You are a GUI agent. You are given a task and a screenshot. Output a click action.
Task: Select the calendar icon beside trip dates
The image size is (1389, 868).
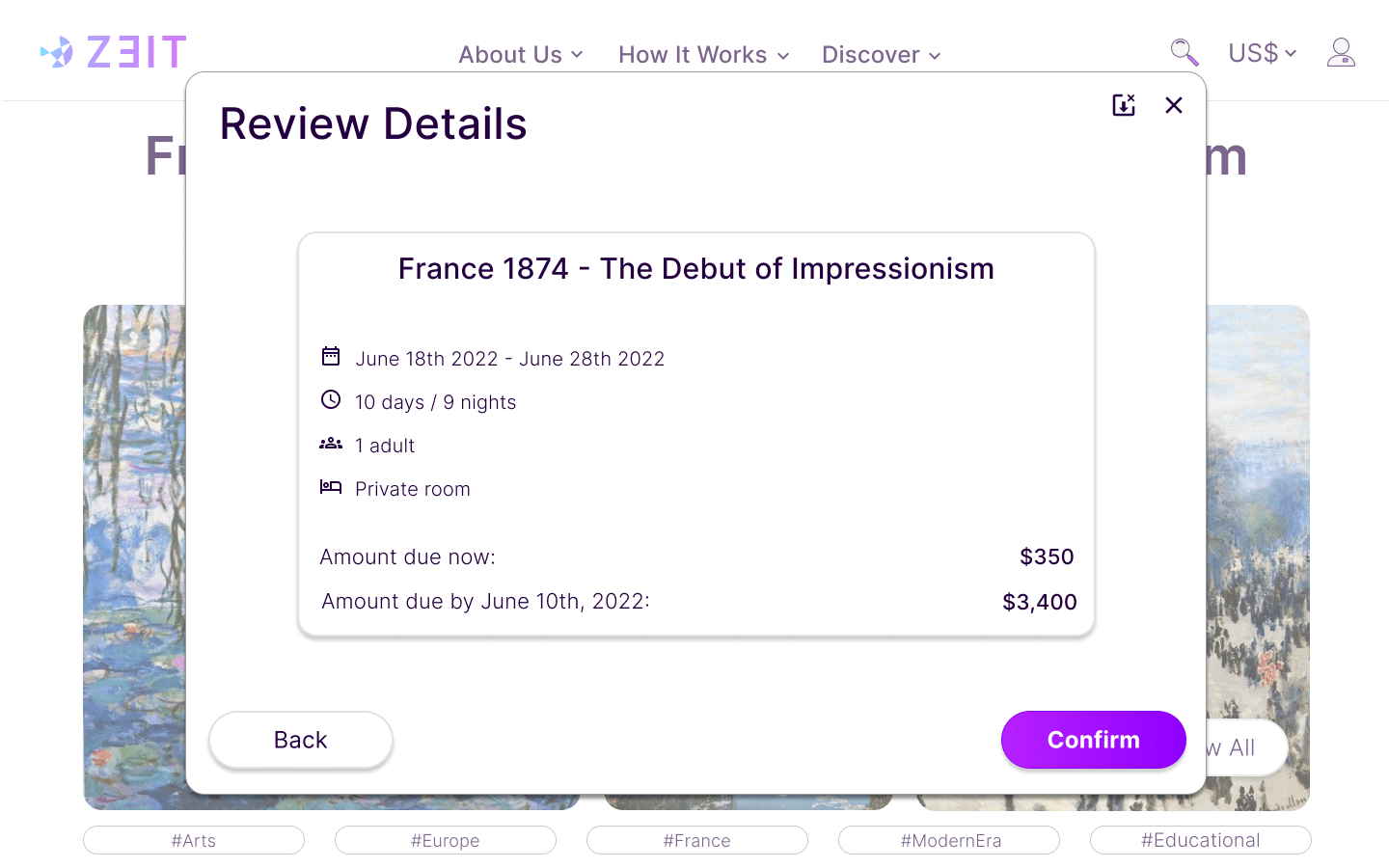point(331,356)
